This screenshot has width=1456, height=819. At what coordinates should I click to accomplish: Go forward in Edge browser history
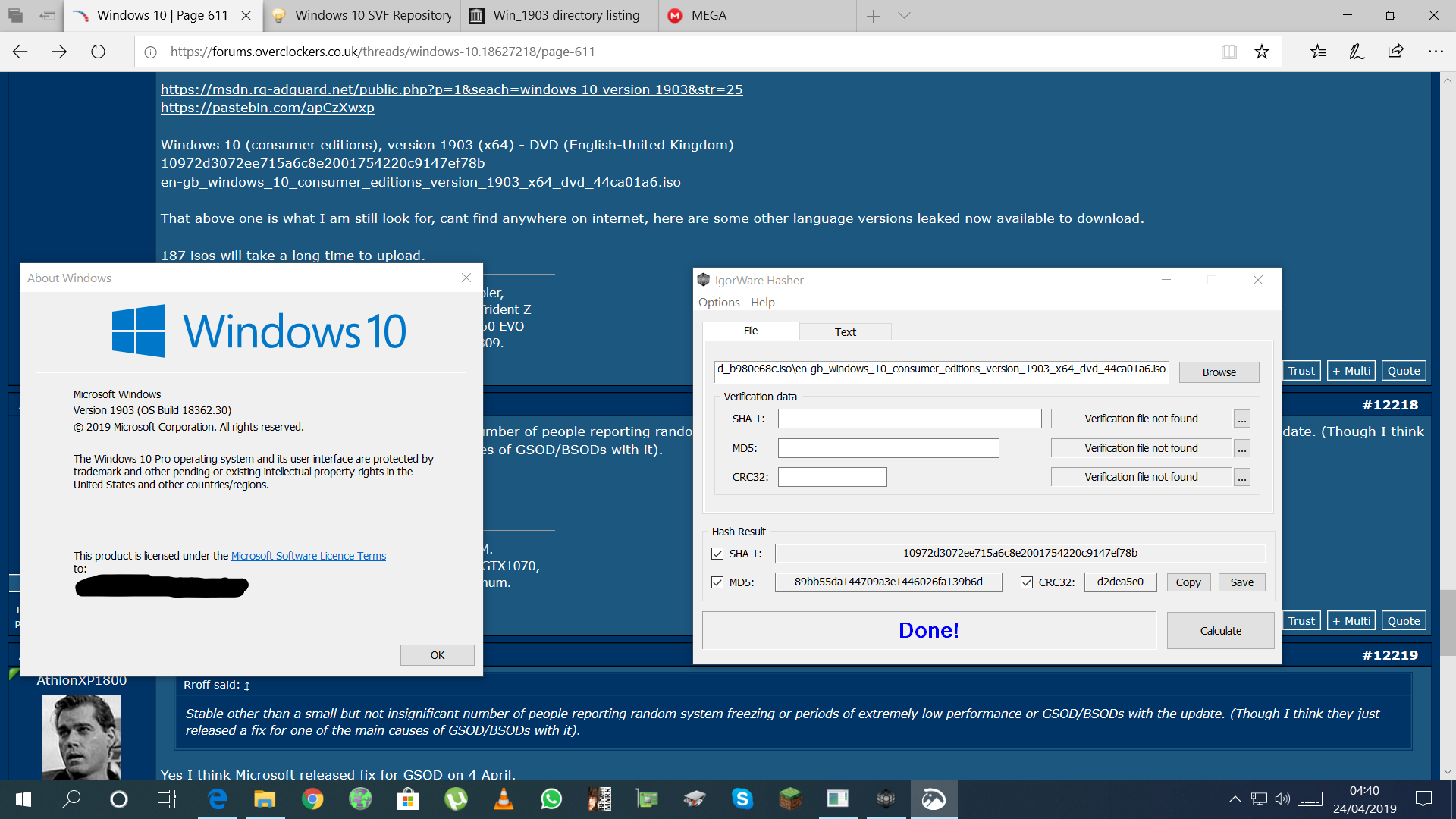pos(59,52)
